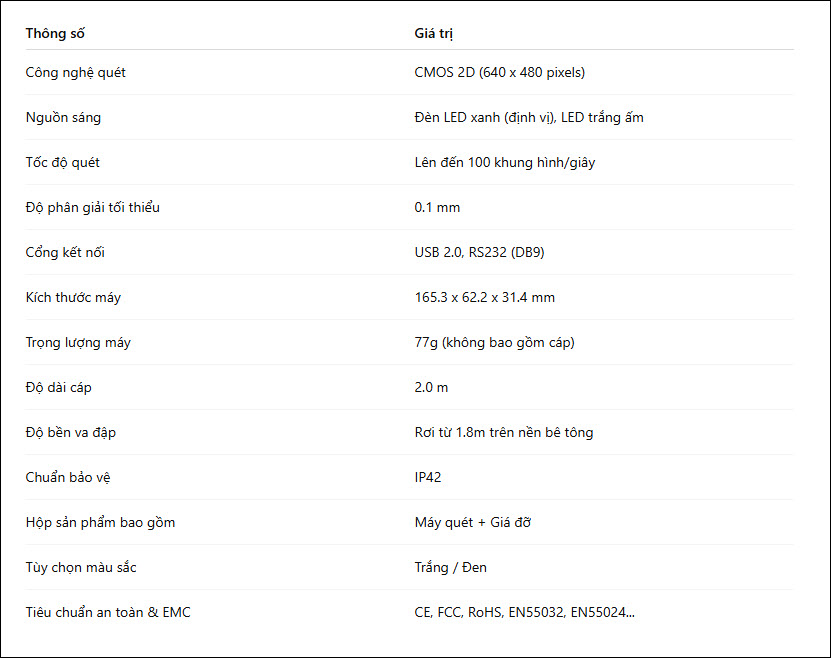Viewport: 831px width, 658px height.
Task: Click the '77g (không bao gồm cáp)' value
Action: point(494,343)
